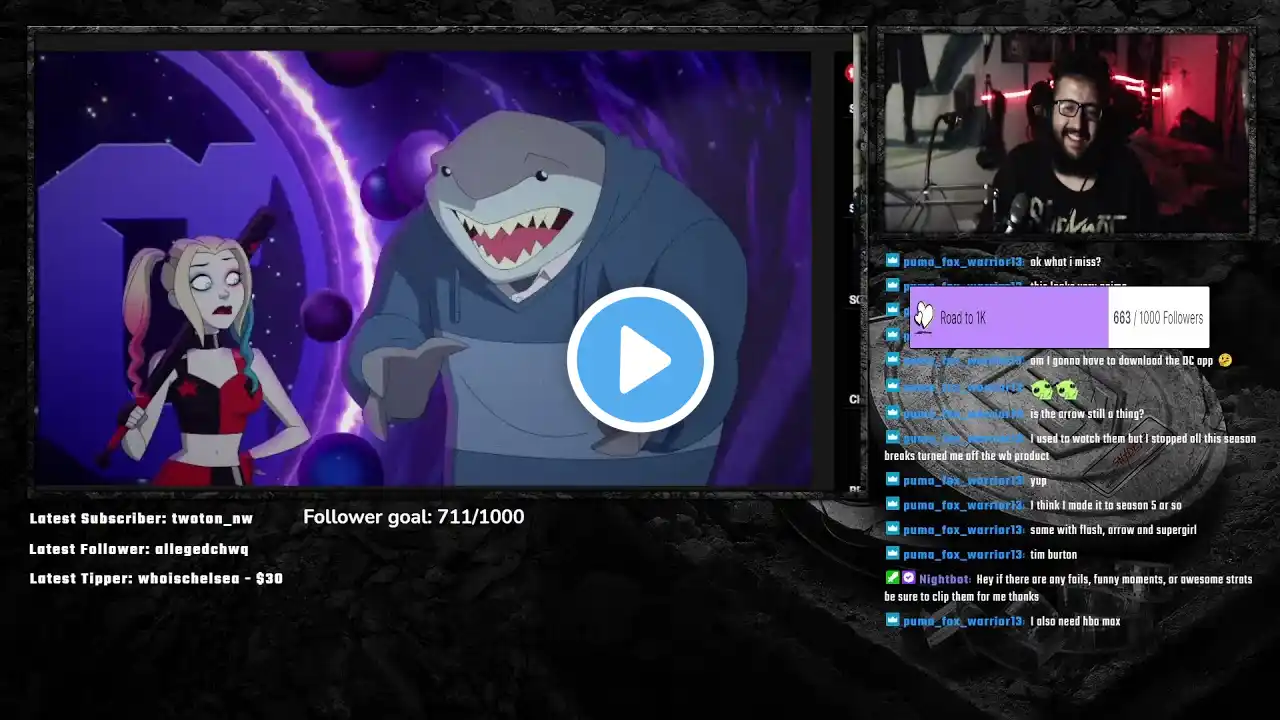This screenshot has height=720, width=1280.
Task: Click the streamer webcam feed
Action: [1066, 133]
